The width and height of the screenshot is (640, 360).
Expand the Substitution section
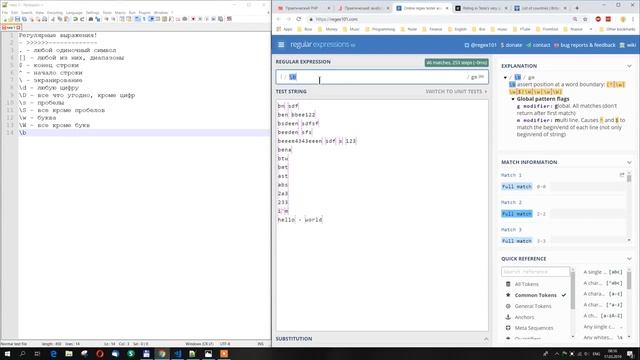[486, 339]
